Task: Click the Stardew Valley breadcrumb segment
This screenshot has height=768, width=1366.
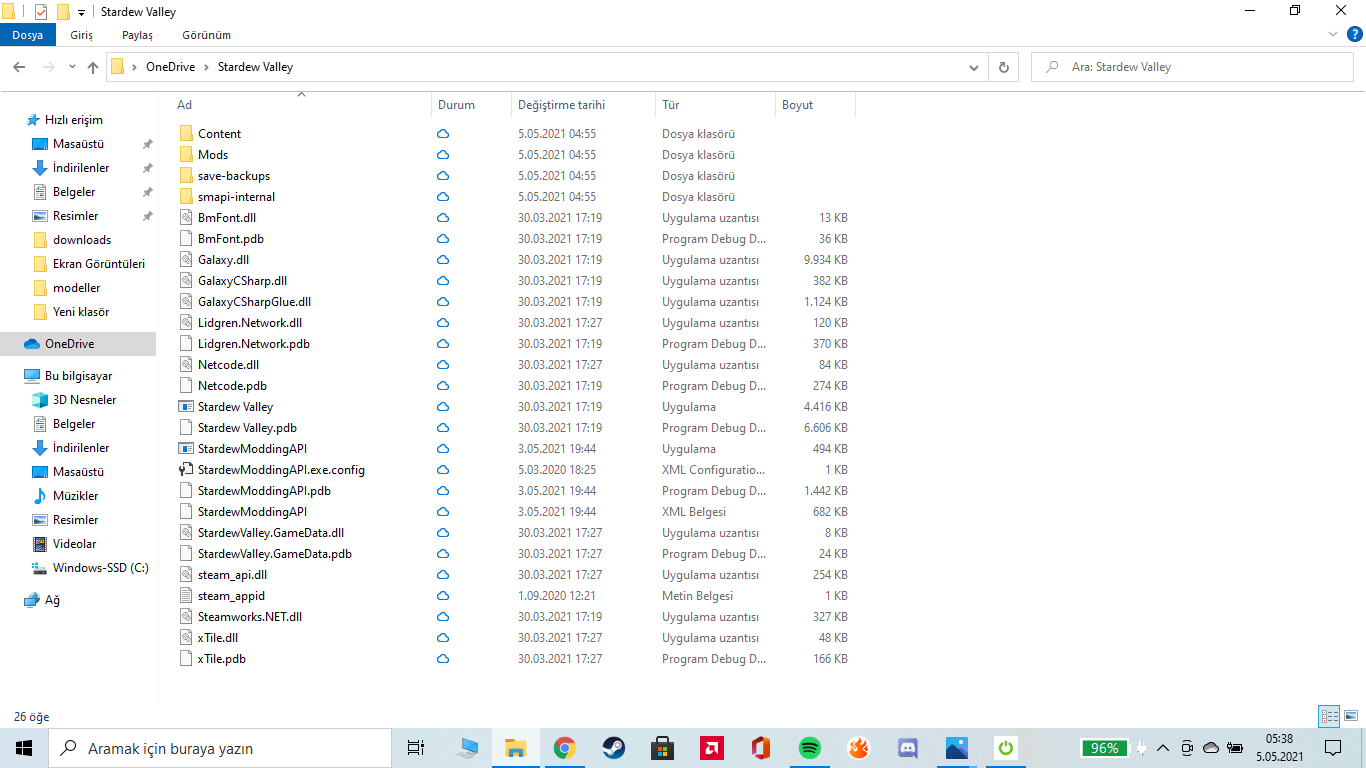Action: (256, 67)
